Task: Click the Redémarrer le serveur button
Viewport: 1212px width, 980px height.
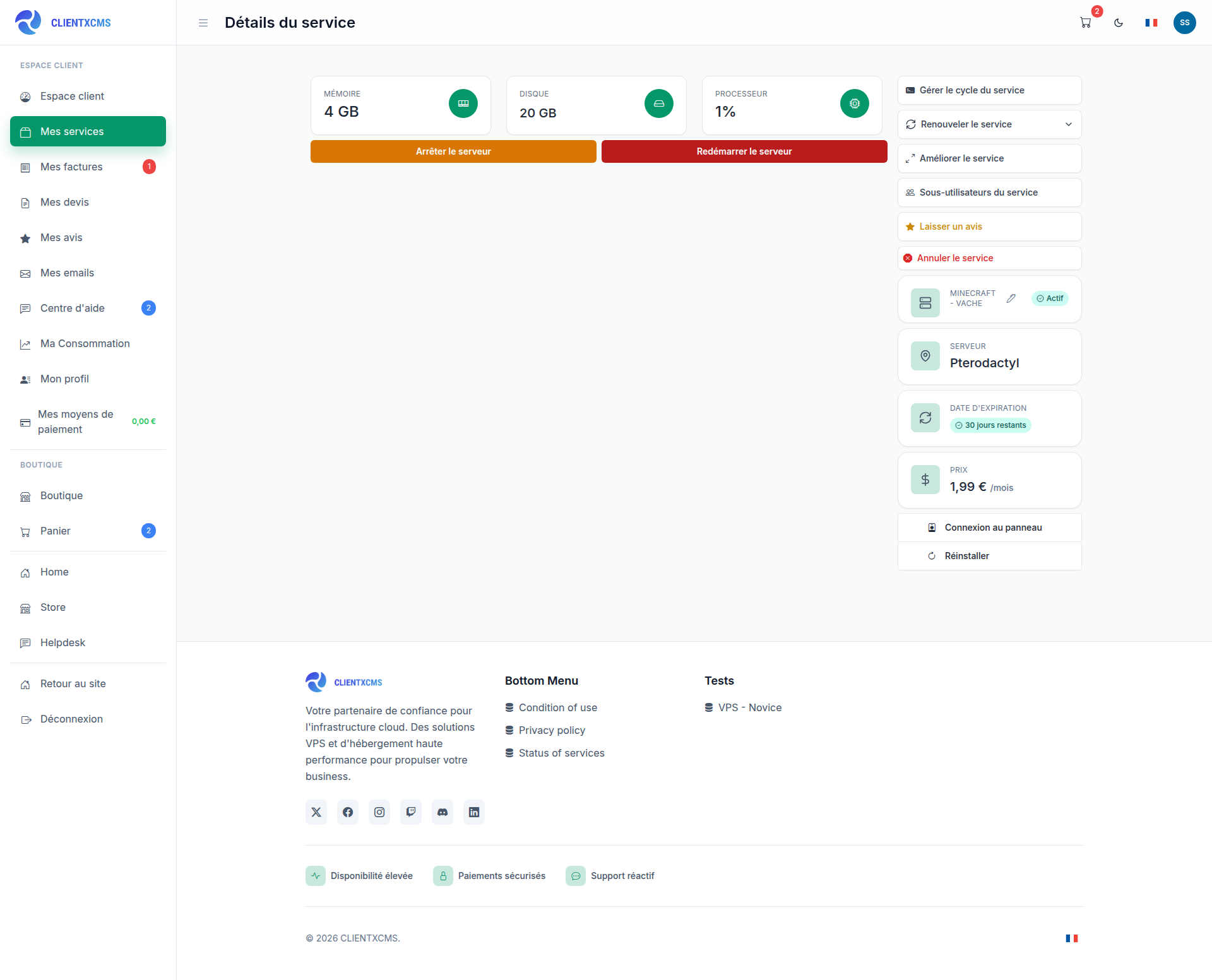Action: [744, 151]
